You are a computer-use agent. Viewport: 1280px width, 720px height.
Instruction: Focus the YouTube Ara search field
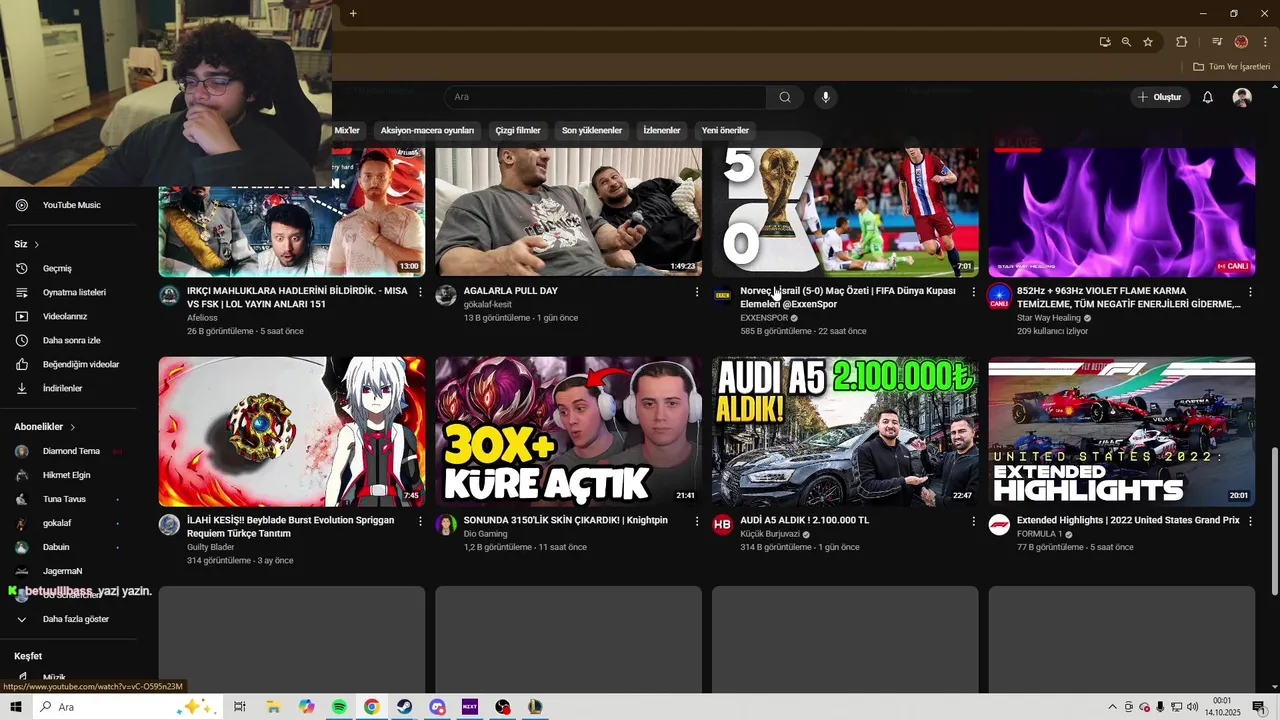click(606, 97)
